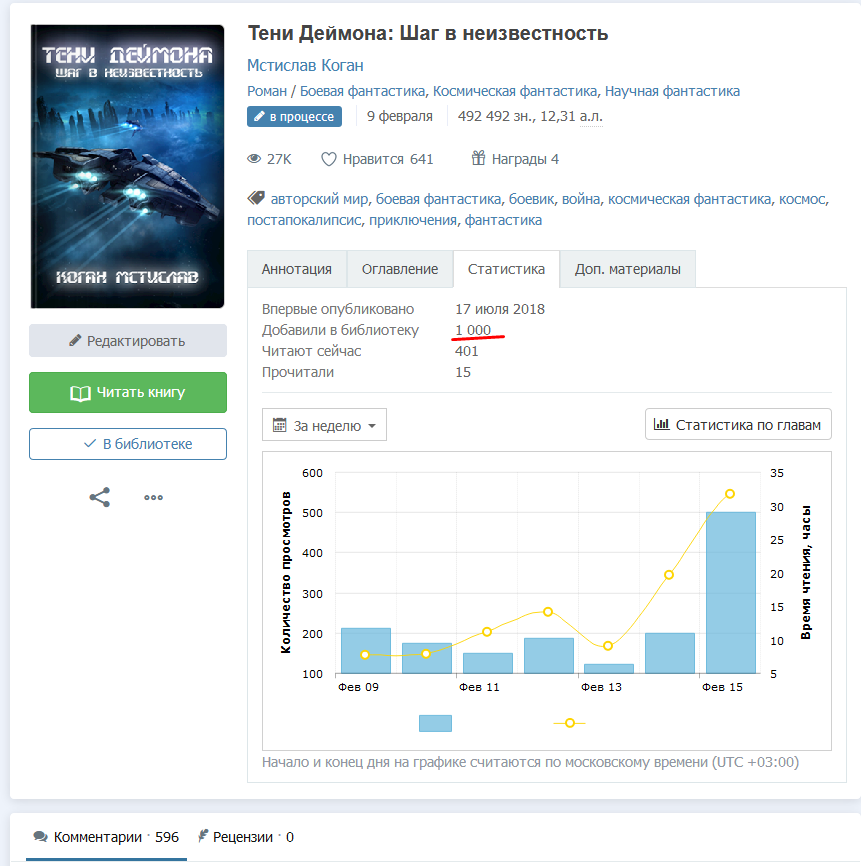Open Статистика по главам chapter statistics

(738, 425)
